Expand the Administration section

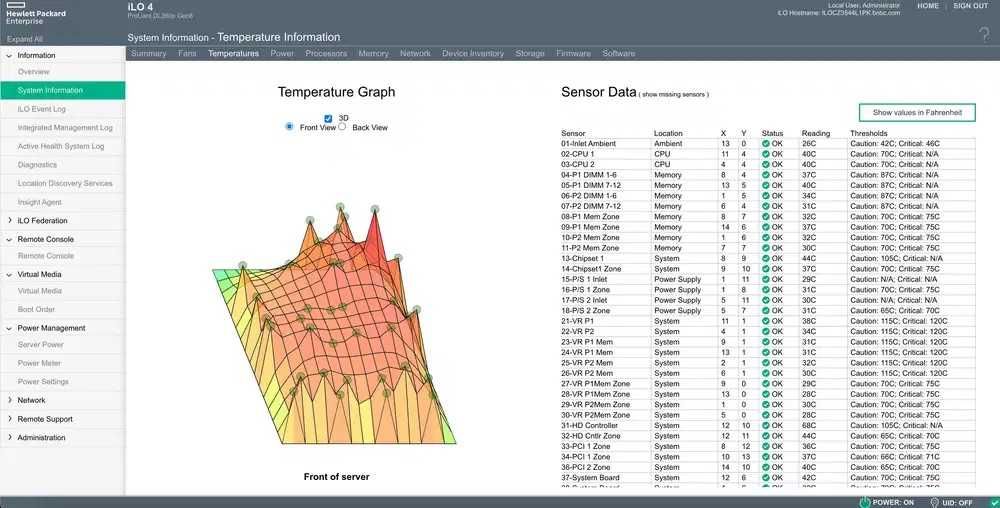tap(9, 437)
